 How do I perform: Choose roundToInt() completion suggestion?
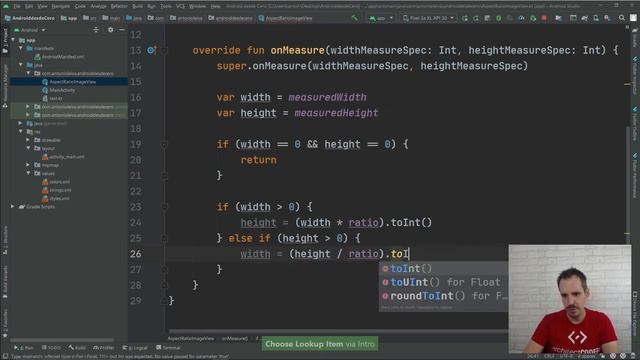click(444, 296)
